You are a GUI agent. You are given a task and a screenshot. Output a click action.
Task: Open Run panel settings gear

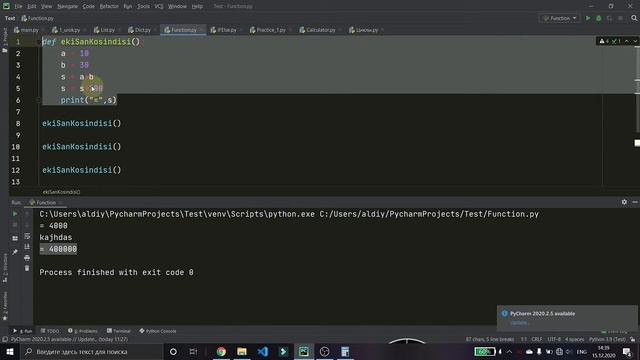[624, 202]
